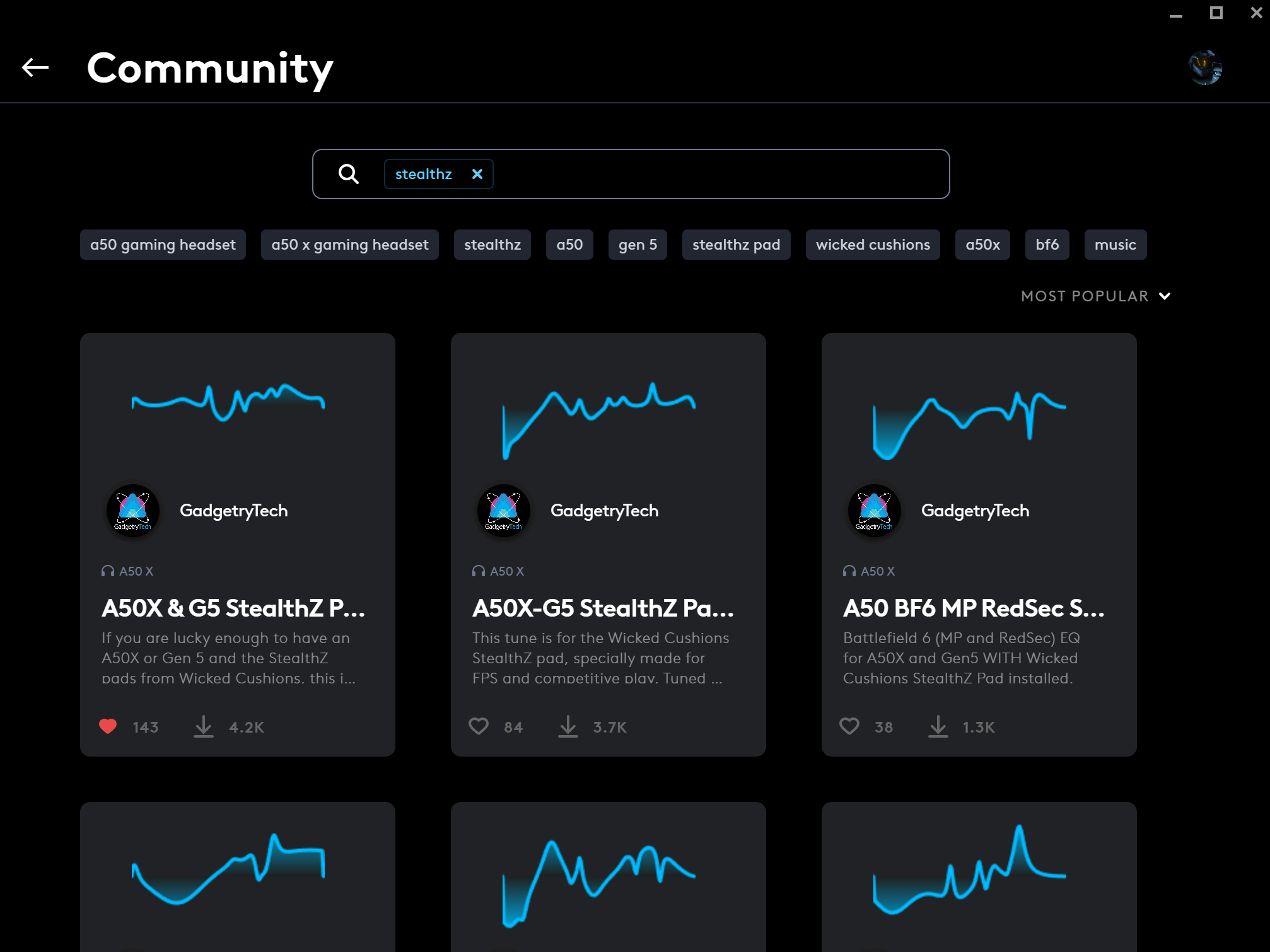Open GadgetryTech avatar on A50X & G5 card
Viewport: 1270px width, 952px height.
[x=133, y=511]
